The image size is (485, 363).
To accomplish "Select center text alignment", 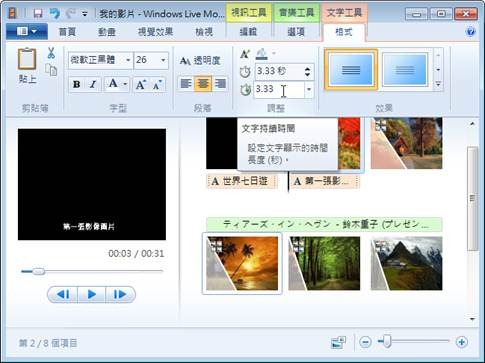I will click(x=203, y=84).
